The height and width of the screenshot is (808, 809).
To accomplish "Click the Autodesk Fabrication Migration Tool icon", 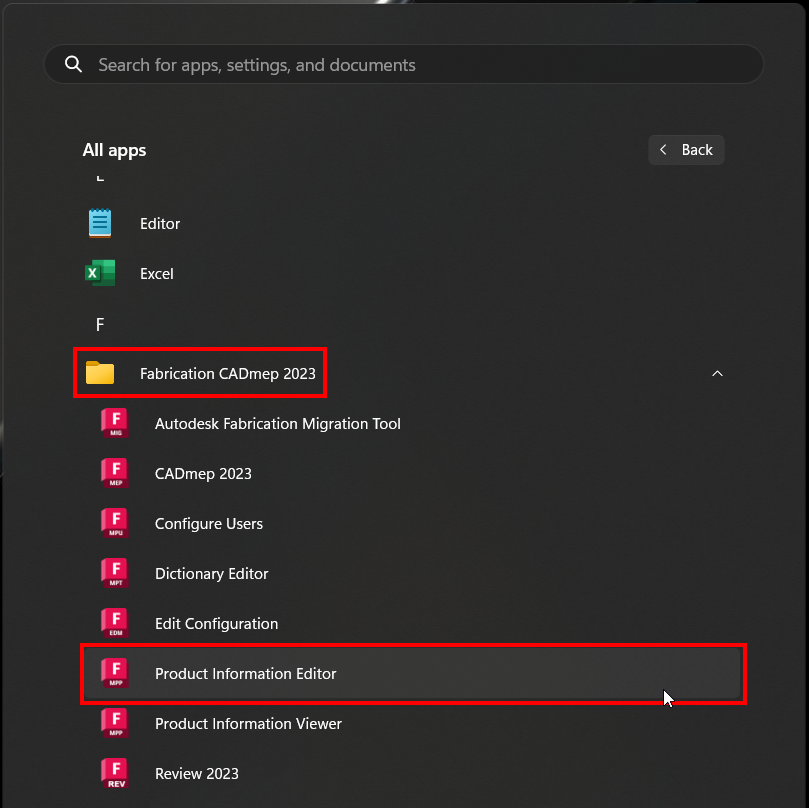I will (x=114, y=423).
